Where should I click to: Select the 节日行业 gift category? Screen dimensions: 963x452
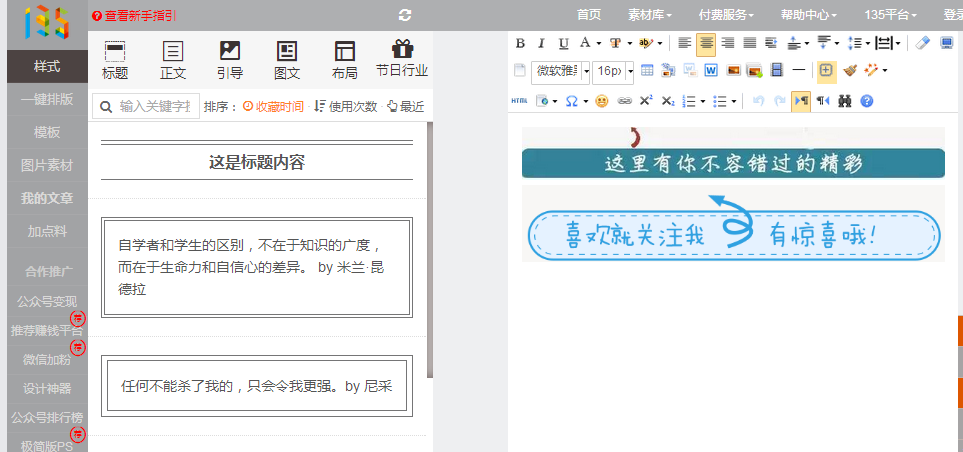click(x=402, y=59)
